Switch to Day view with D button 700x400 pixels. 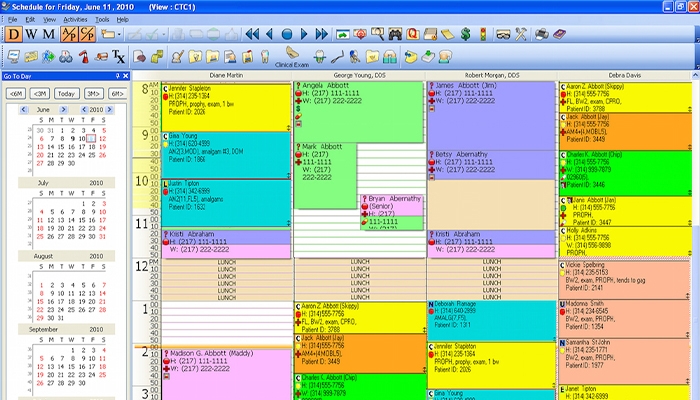pyautogui.click(x=14, y=34)
